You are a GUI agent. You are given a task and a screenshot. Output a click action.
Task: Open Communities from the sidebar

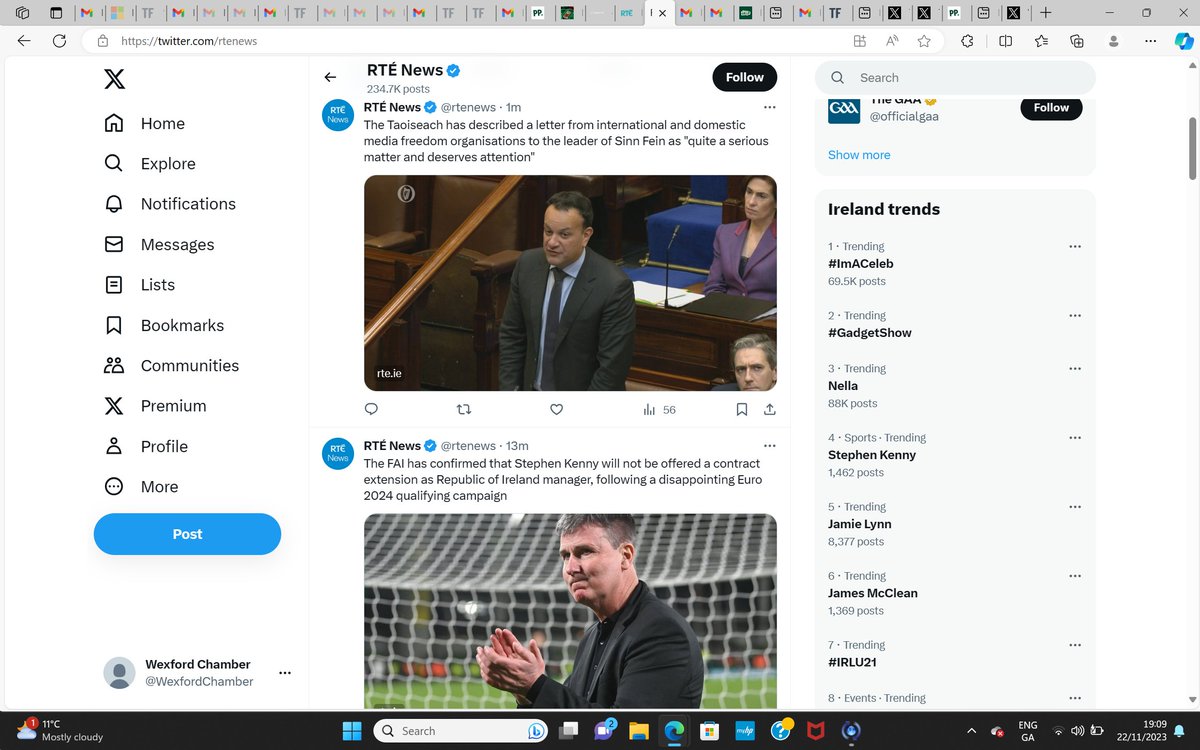(172, 366)
